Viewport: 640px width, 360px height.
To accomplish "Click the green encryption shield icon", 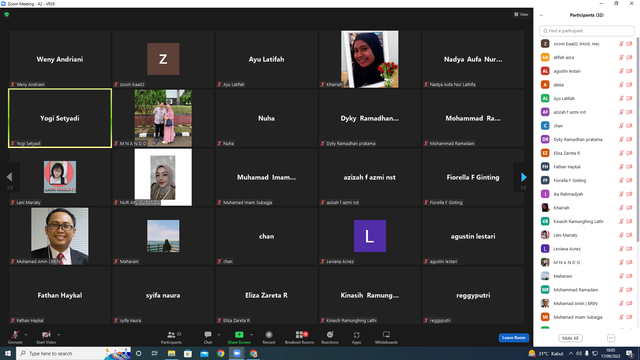I will tap(7, 14).
